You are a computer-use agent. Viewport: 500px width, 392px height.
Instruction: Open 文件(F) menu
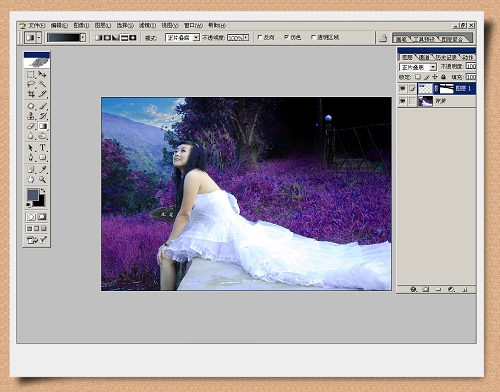coord(37,25)
